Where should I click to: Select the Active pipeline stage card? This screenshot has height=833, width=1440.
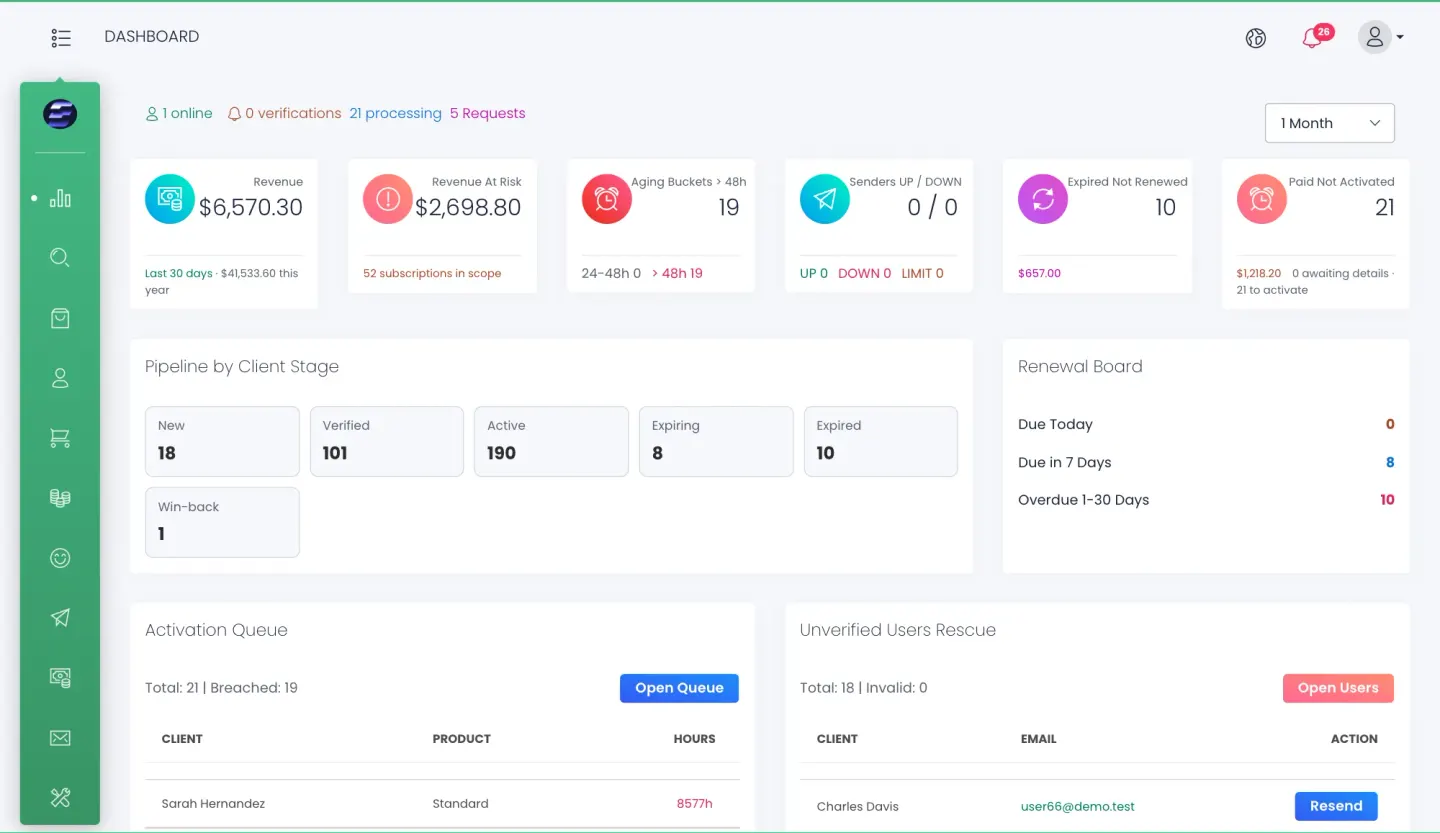click(x=551, y=441)
